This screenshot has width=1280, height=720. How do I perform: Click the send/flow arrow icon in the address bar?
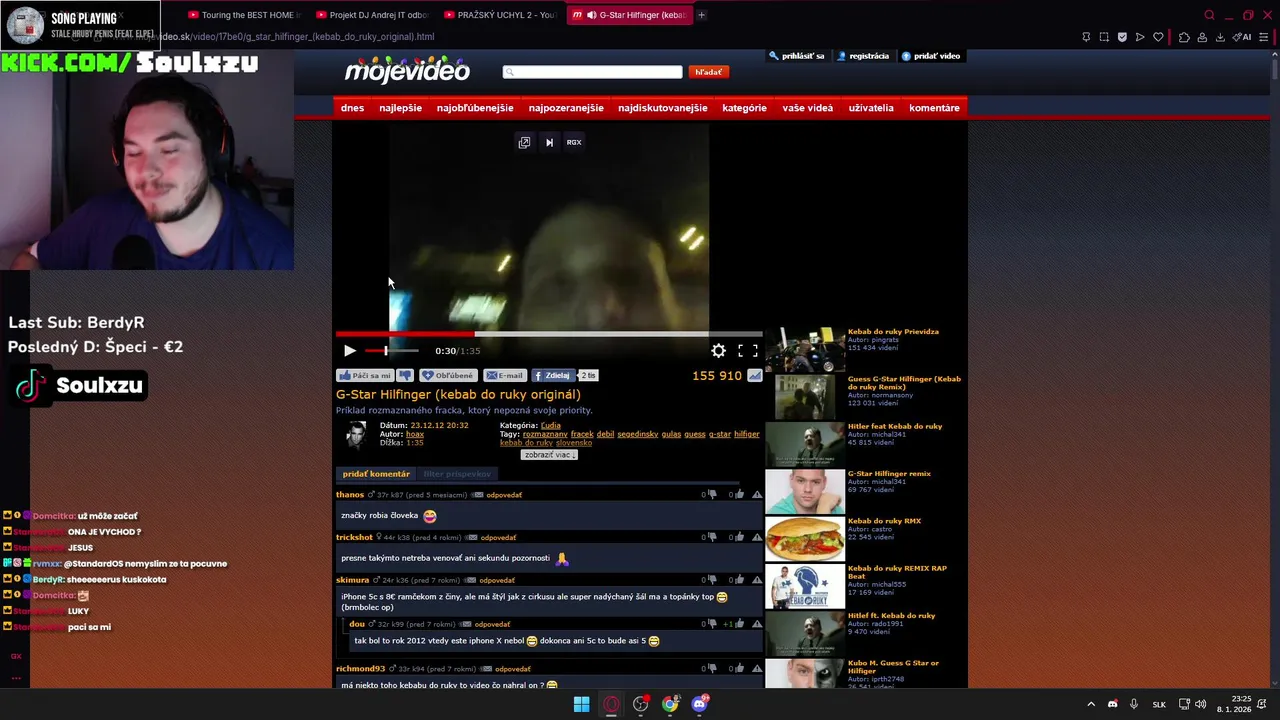click(1140, 37)
